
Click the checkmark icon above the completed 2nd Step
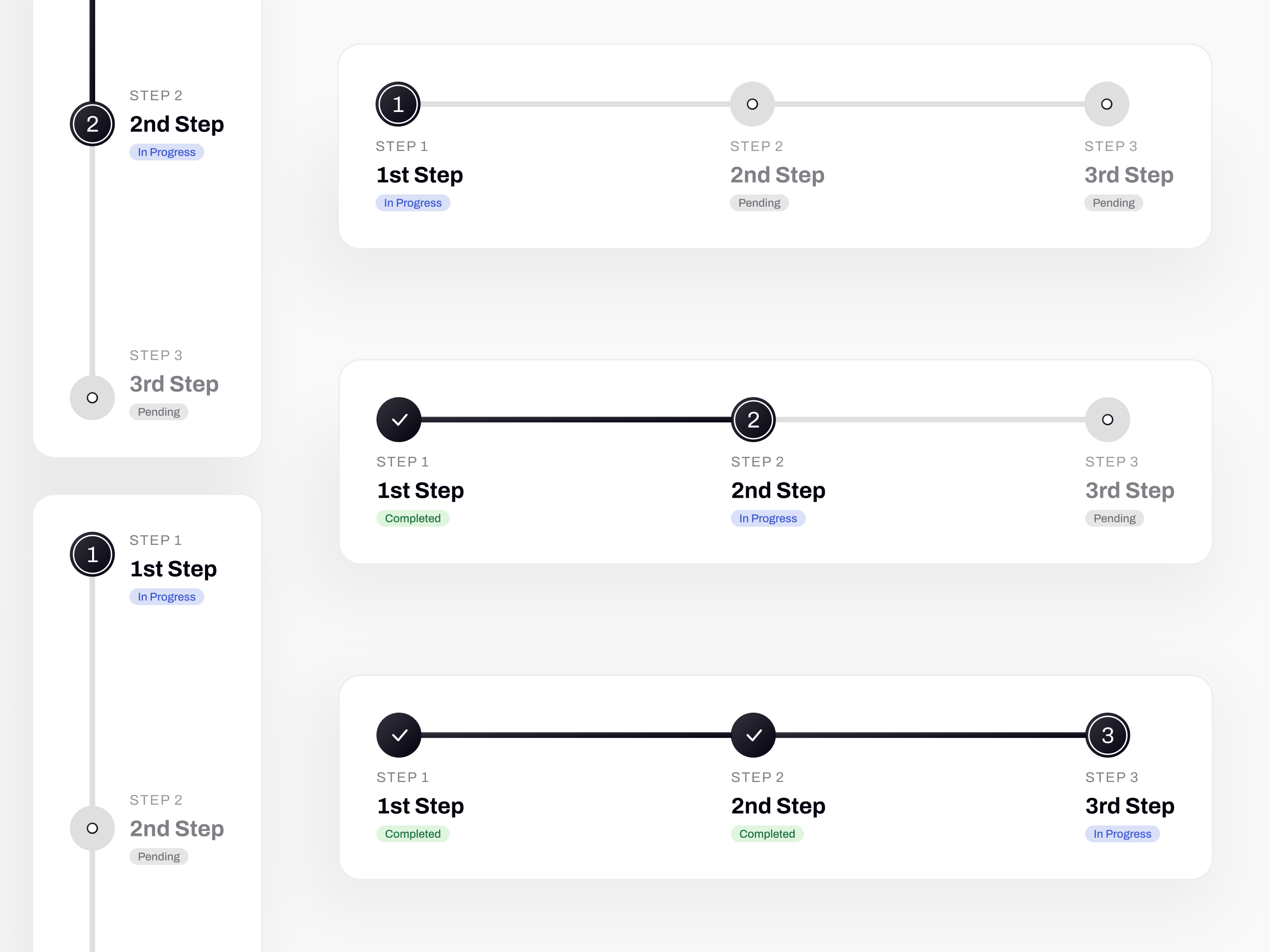tap(753, 735)
